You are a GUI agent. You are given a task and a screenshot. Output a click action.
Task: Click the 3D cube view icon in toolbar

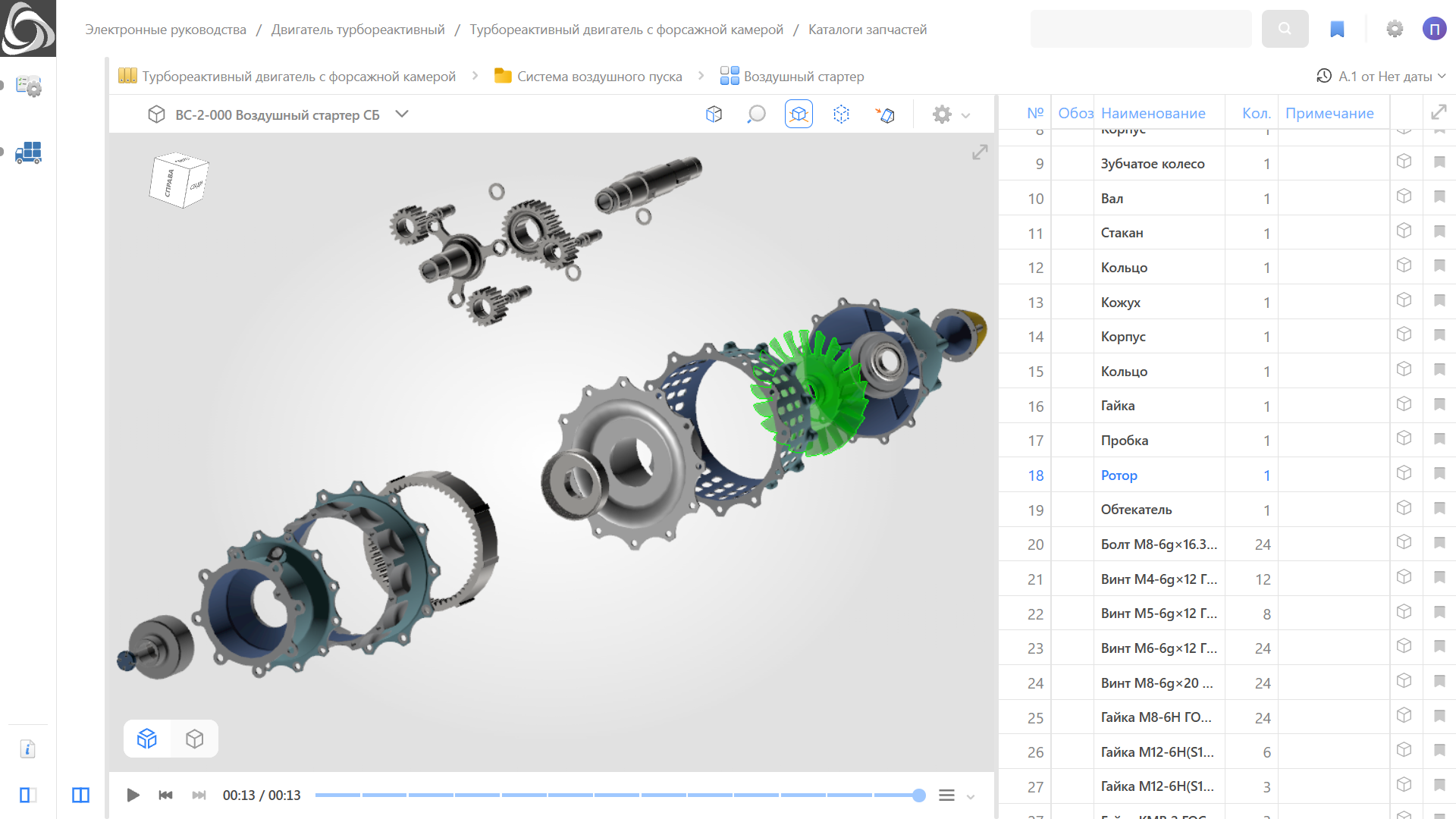[714, 114]
